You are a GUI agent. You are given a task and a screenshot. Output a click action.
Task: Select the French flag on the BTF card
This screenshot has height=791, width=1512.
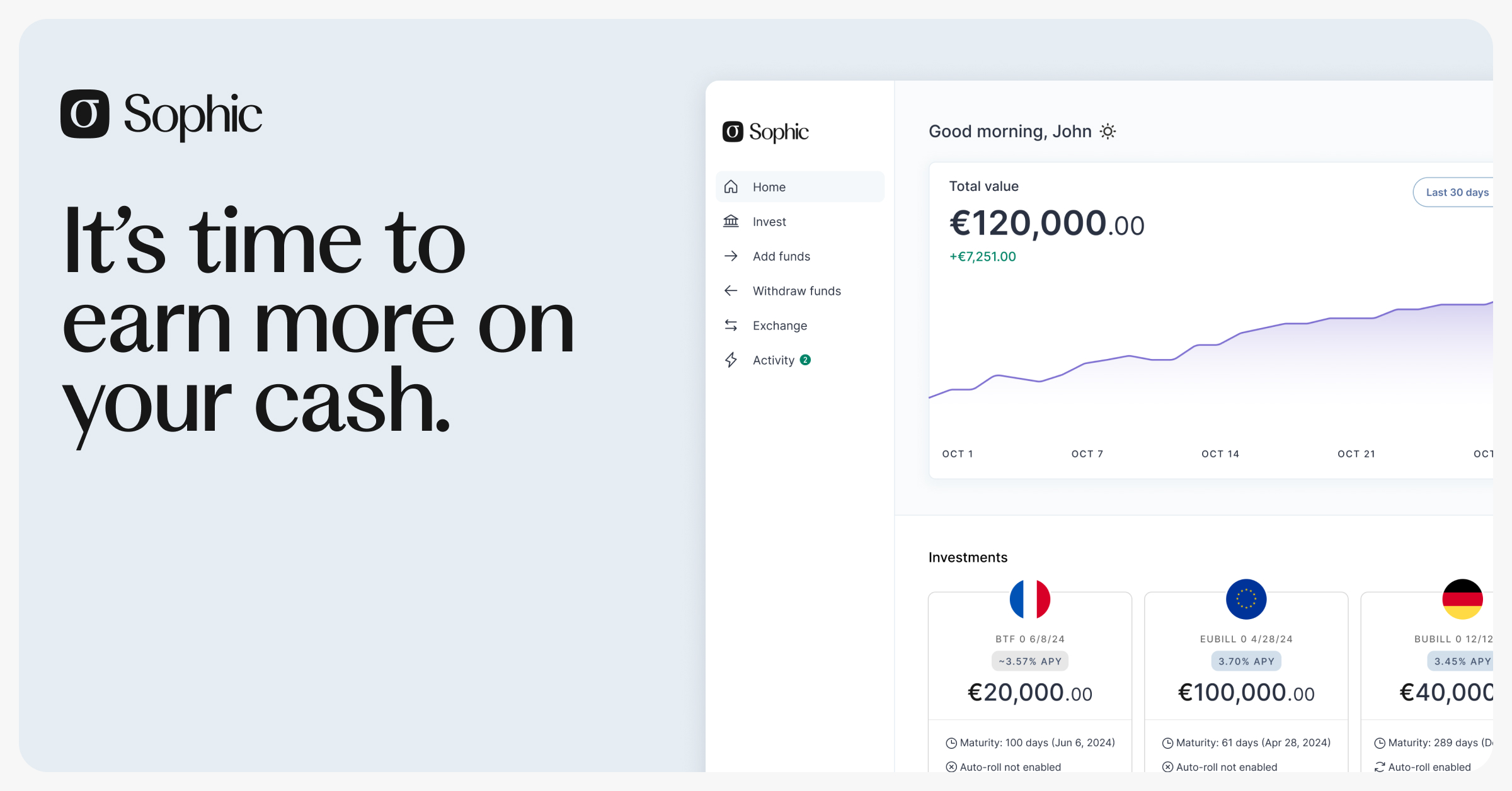point(1030,599)
